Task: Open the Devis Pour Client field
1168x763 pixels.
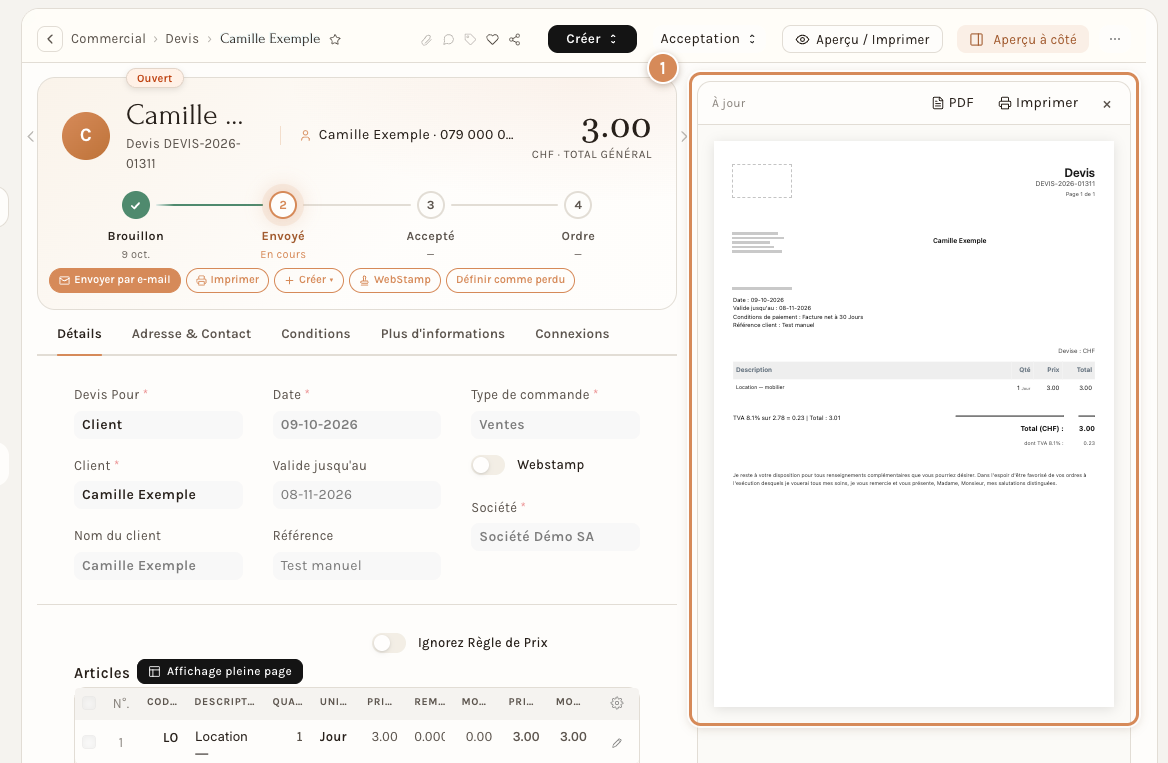Action: (x=158, y=425)
